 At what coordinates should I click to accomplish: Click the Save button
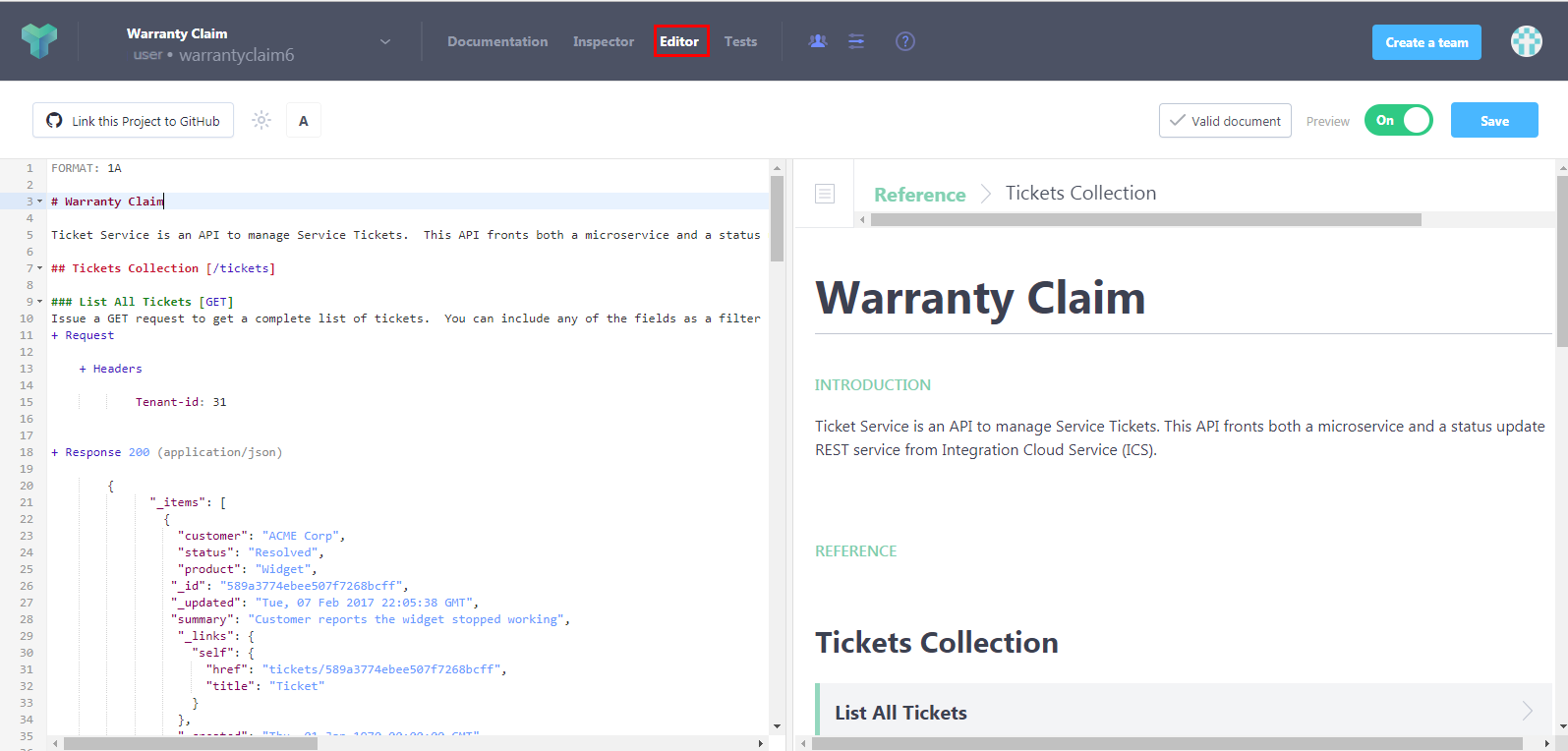(1494, 120)
